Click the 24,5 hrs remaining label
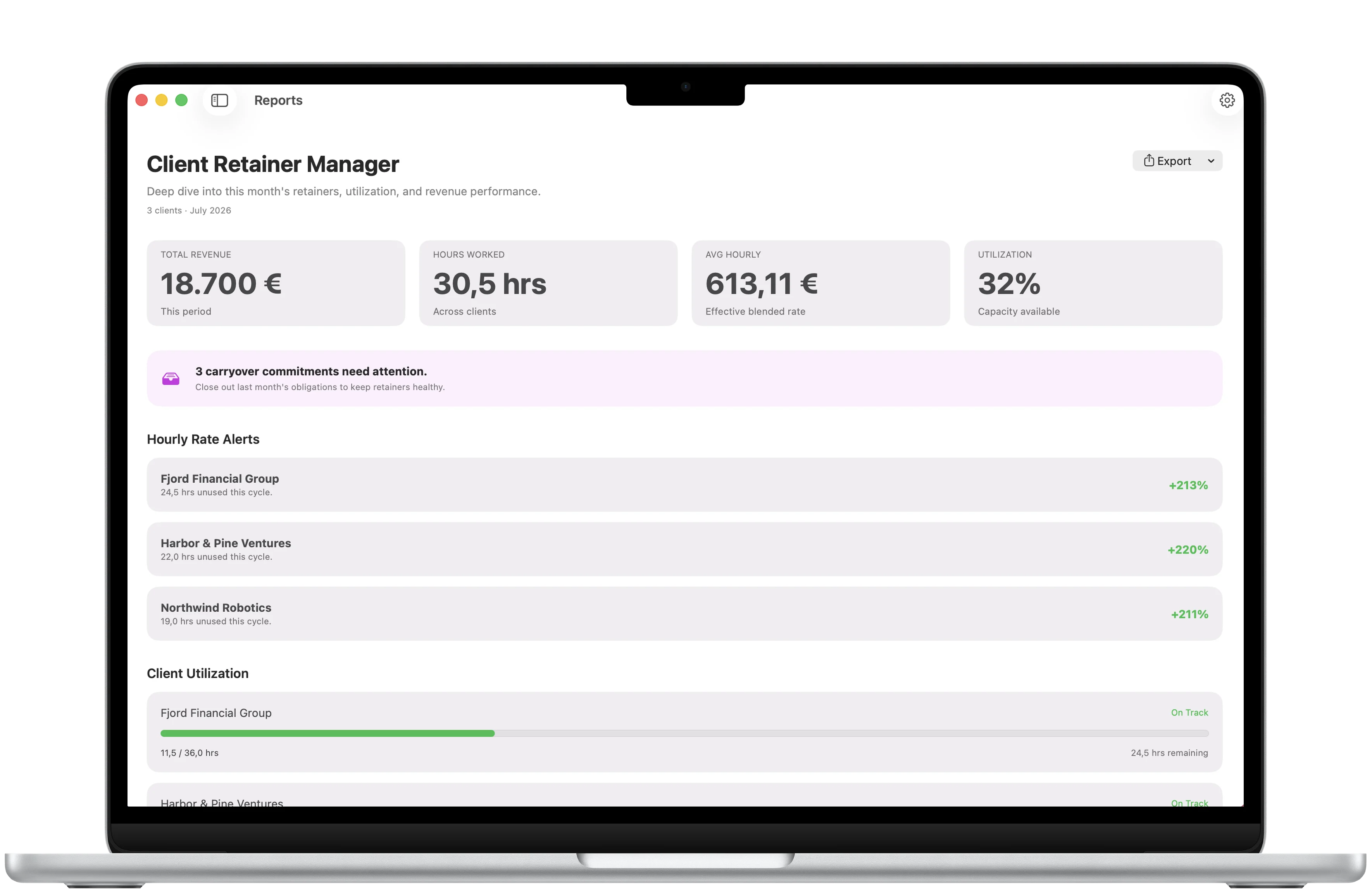 pos(1169,753)
